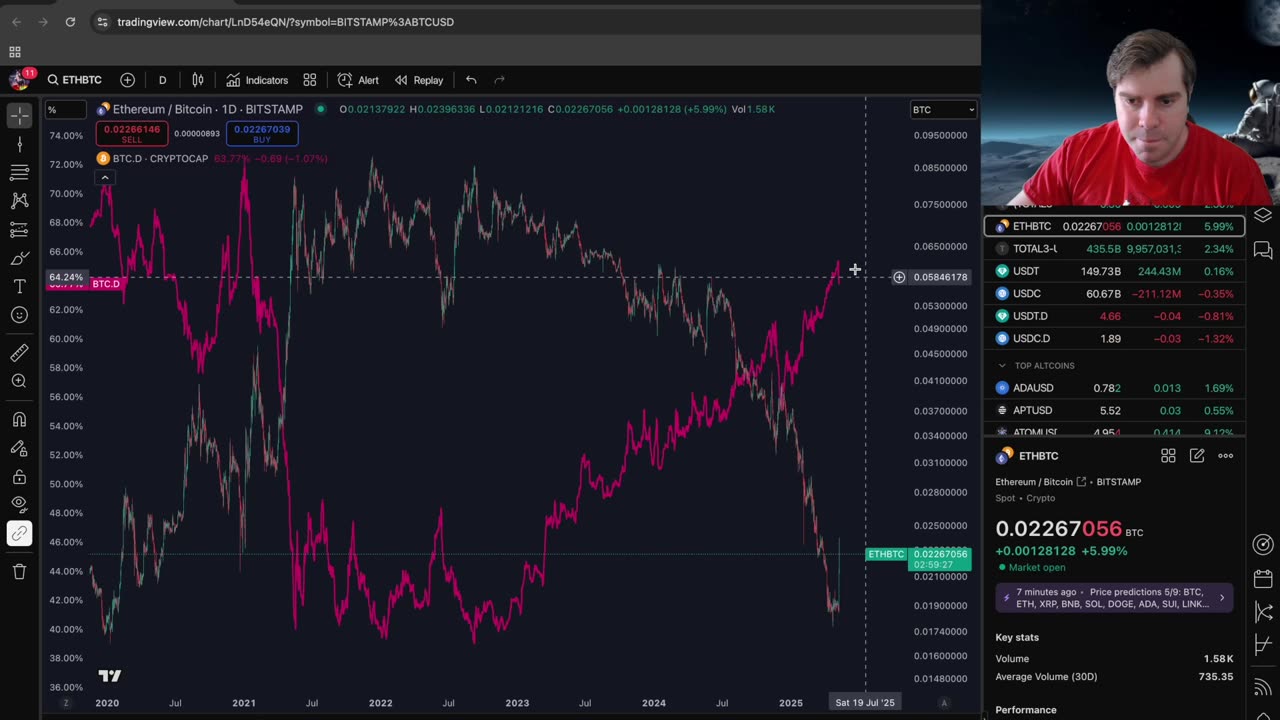Open the Indicators dialog

coord(257,80)
